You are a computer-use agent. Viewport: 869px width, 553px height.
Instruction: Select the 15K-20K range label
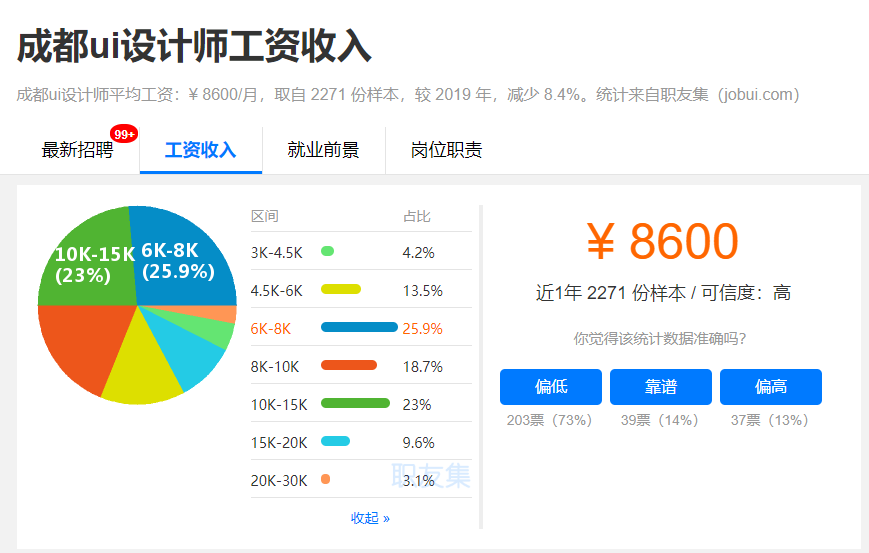(x=279, y=443)
